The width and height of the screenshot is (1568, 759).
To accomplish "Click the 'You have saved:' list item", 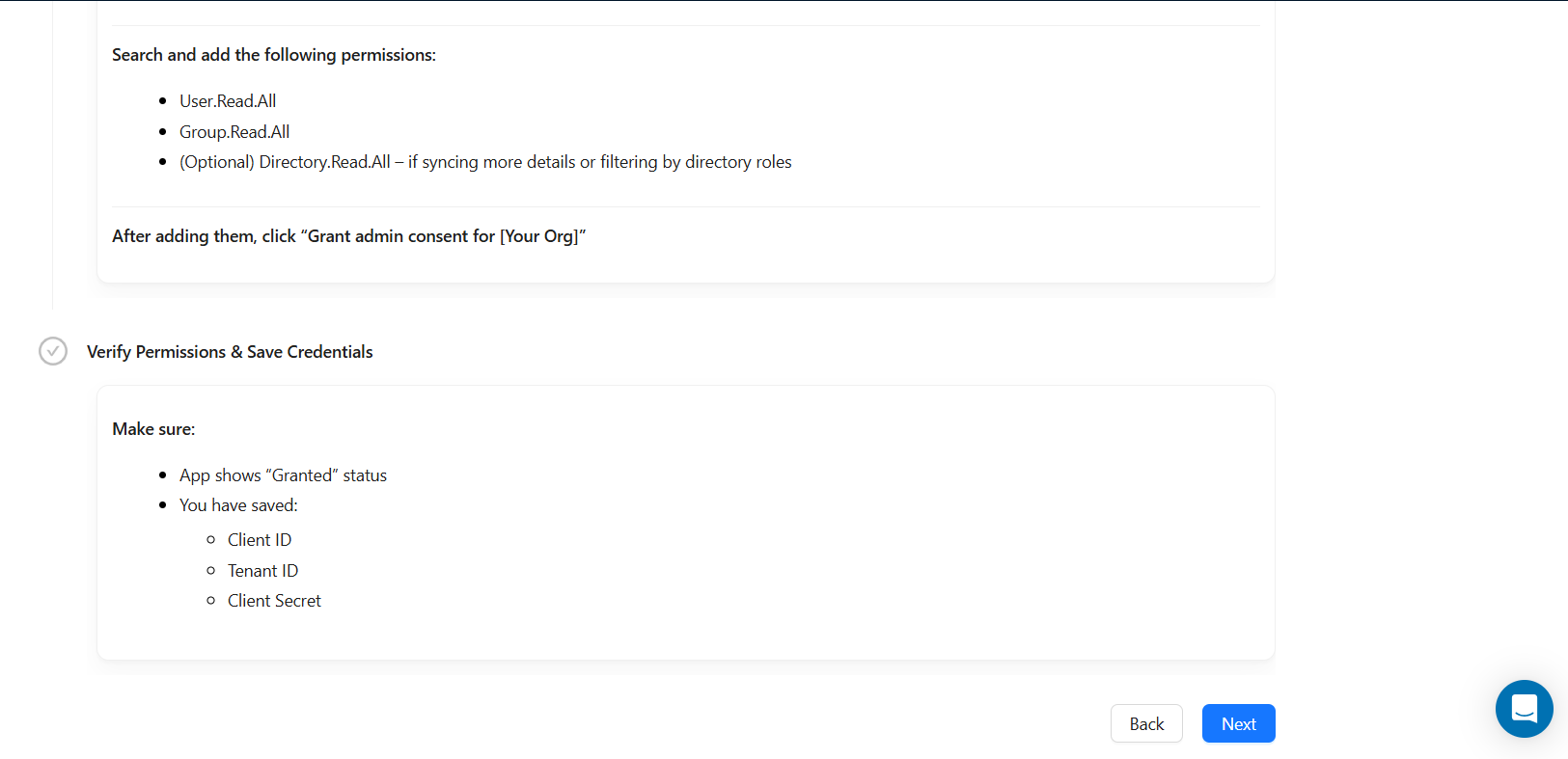I will (x=238, y=505).
